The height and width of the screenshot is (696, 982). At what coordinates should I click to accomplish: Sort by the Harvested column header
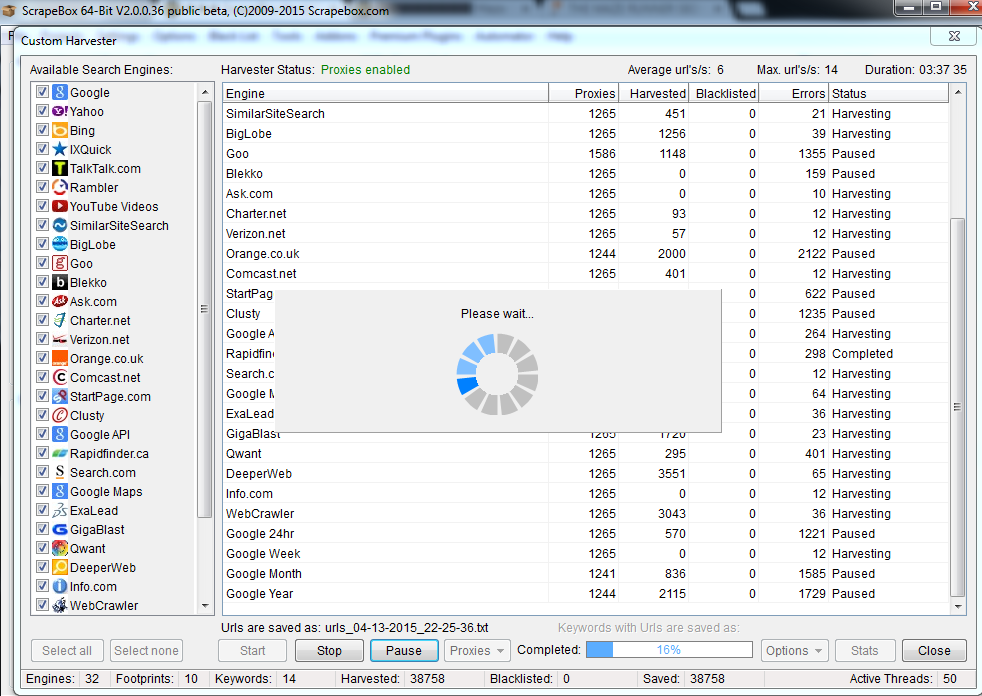coord(654,93)
